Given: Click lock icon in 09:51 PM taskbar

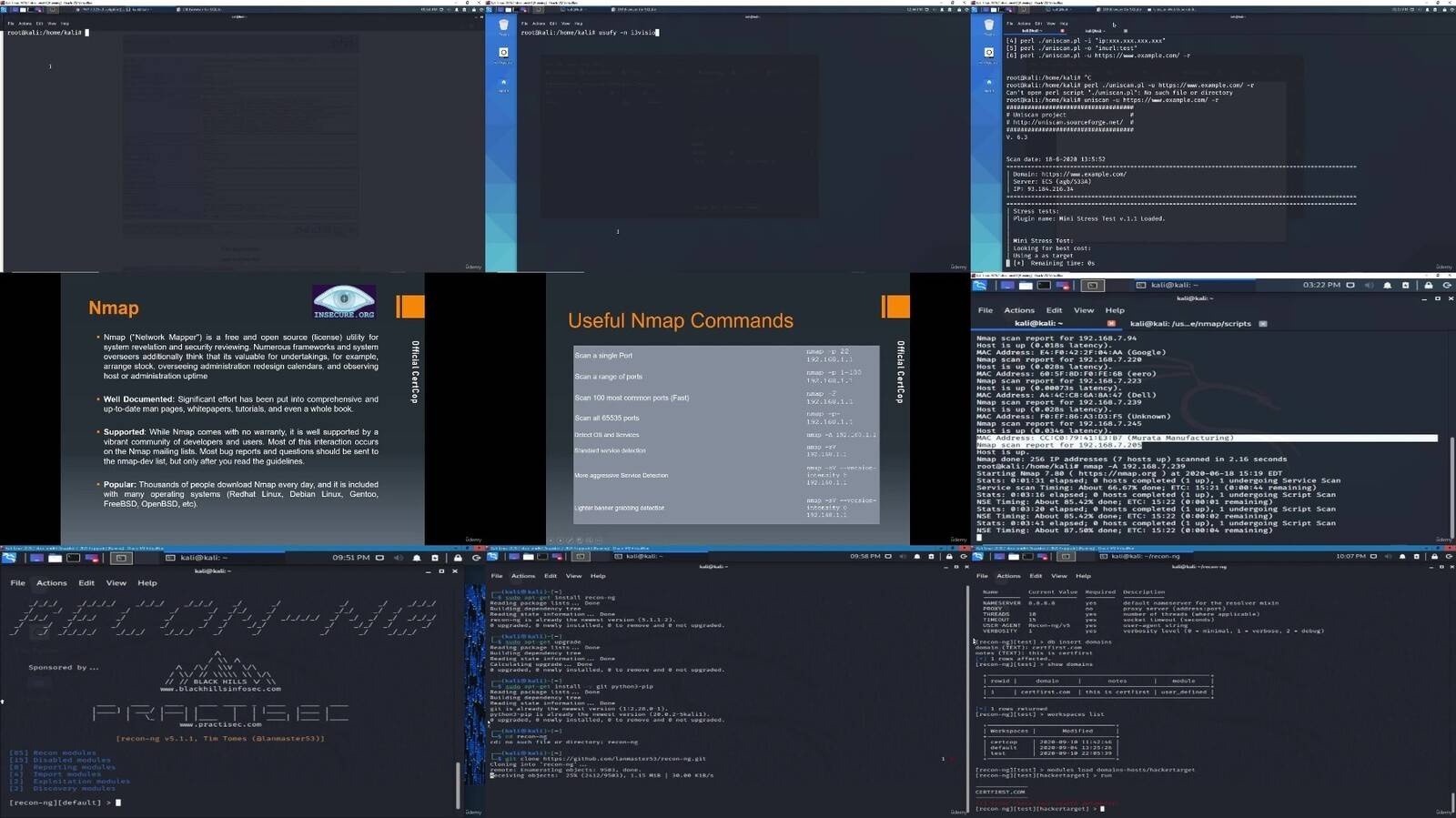Looking at the screenshot, I should tap(458, 558).
